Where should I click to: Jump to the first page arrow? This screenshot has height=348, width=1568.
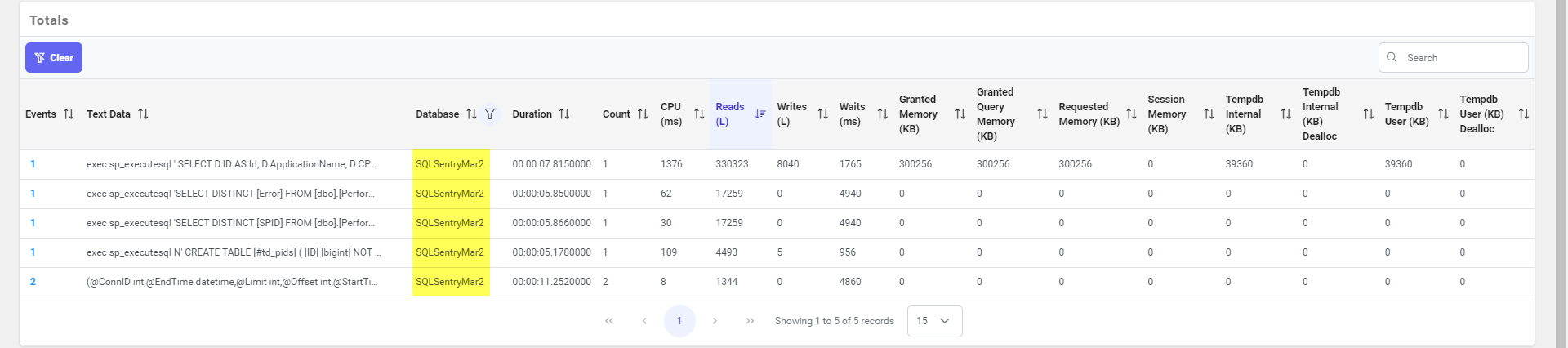(609, 321)
